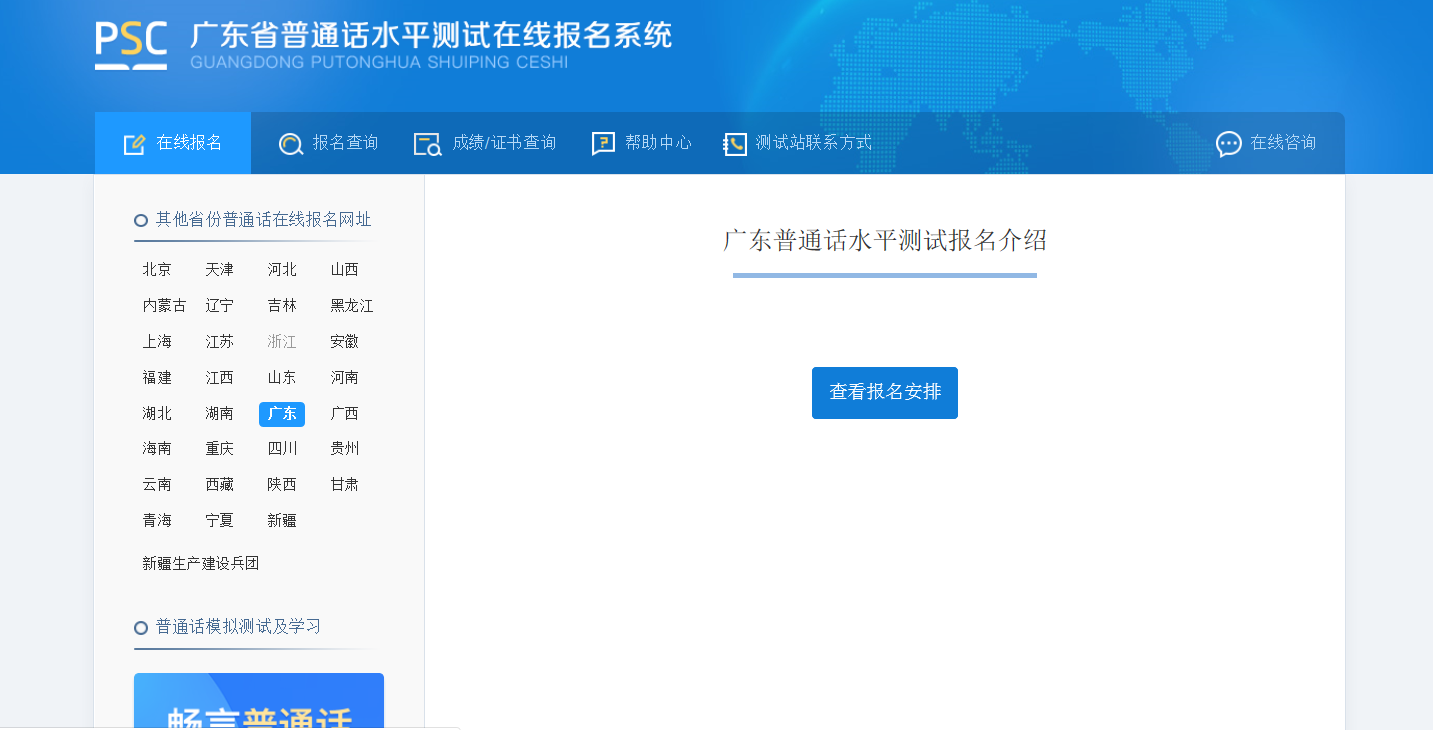Select the 内蒙古 province link
The image size is (1433, 730).
tap(164, 306)
